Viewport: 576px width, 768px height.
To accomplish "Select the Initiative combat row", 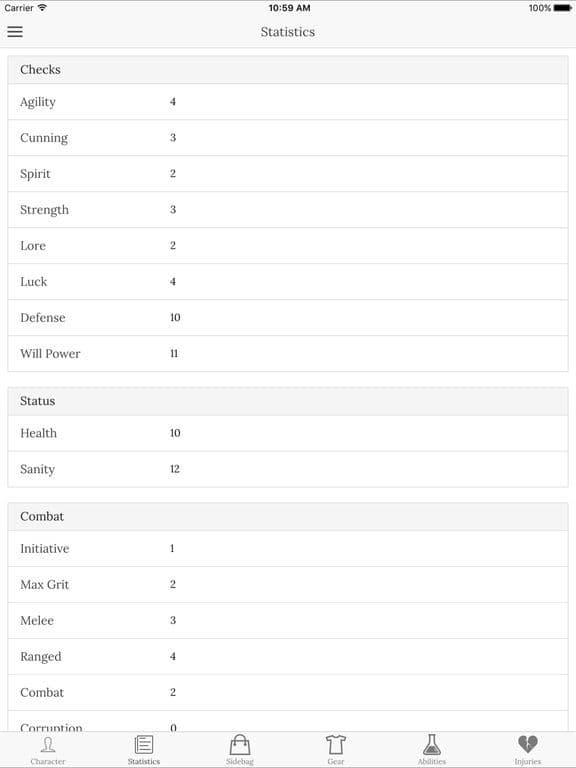I will click(288, 549).
